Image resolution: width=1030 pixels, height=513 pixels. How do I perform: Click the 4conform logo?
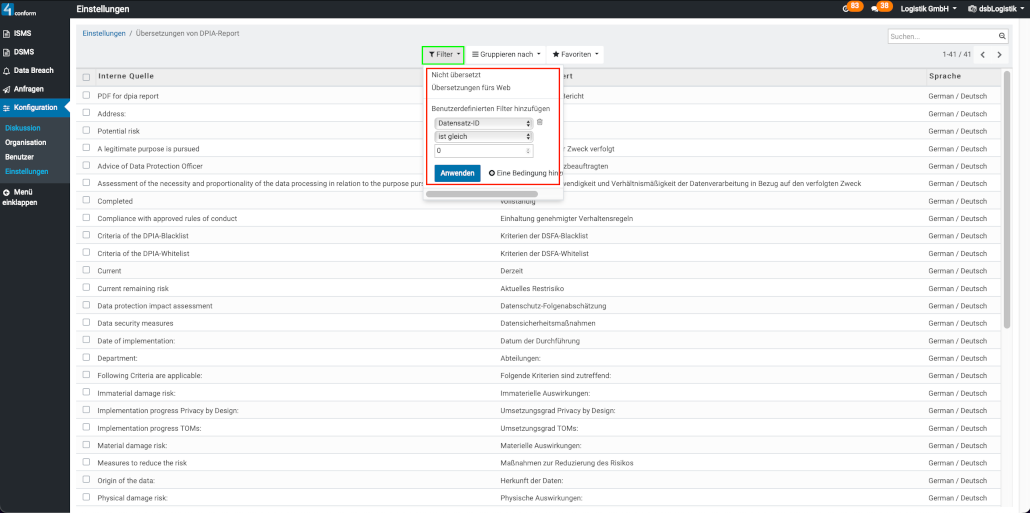pyautogui.click(x=20, y=10)
